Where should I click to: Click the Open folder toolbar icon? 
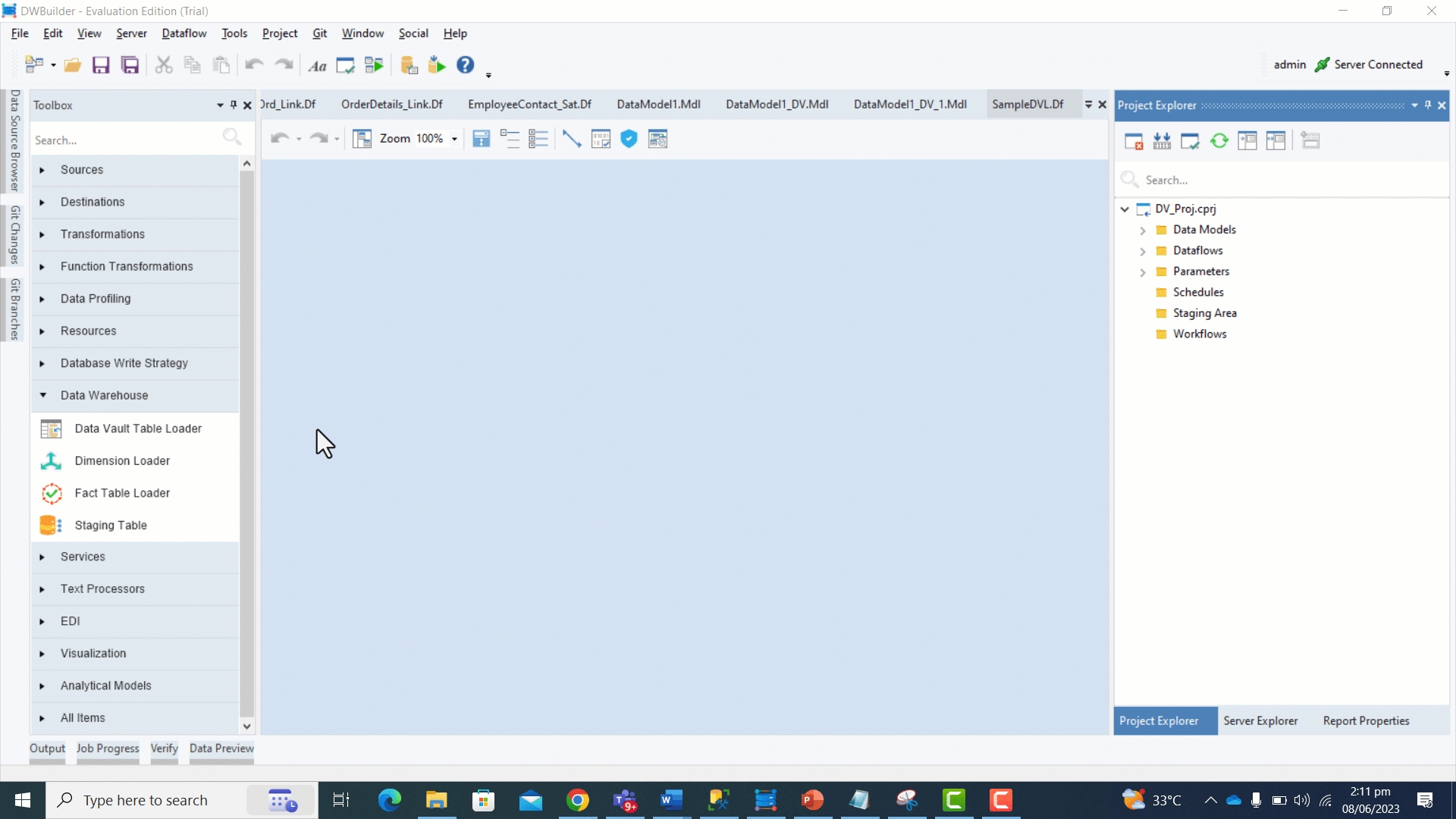click(x=72, y=65)
